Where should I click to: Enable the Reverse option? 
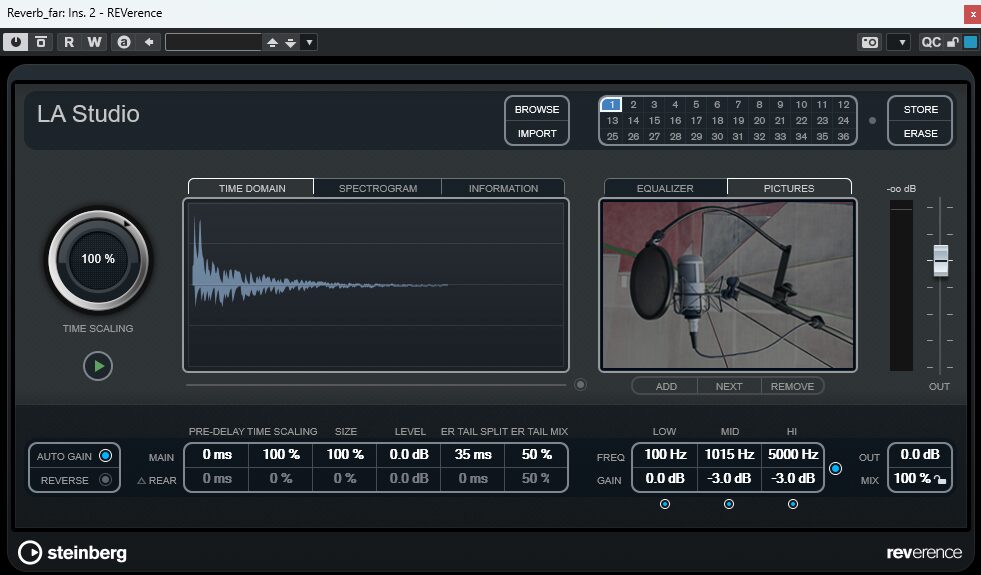(x=105, y=480)
